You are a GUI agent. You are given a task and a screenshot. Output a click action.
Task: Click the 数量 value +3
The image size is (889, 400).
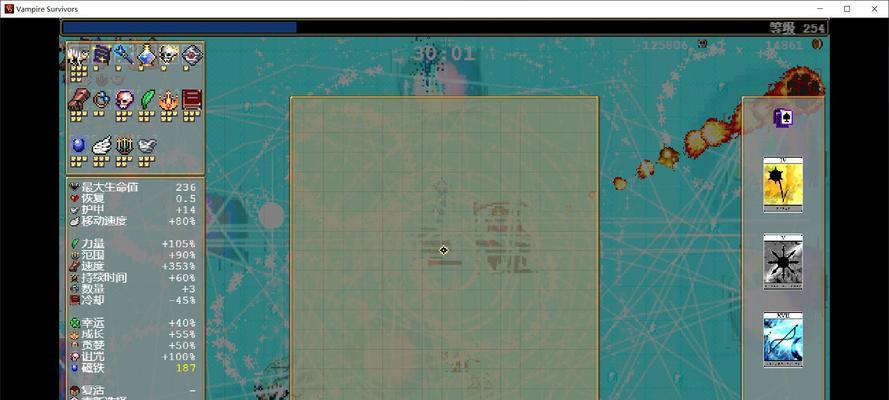(x=188, y=289)
